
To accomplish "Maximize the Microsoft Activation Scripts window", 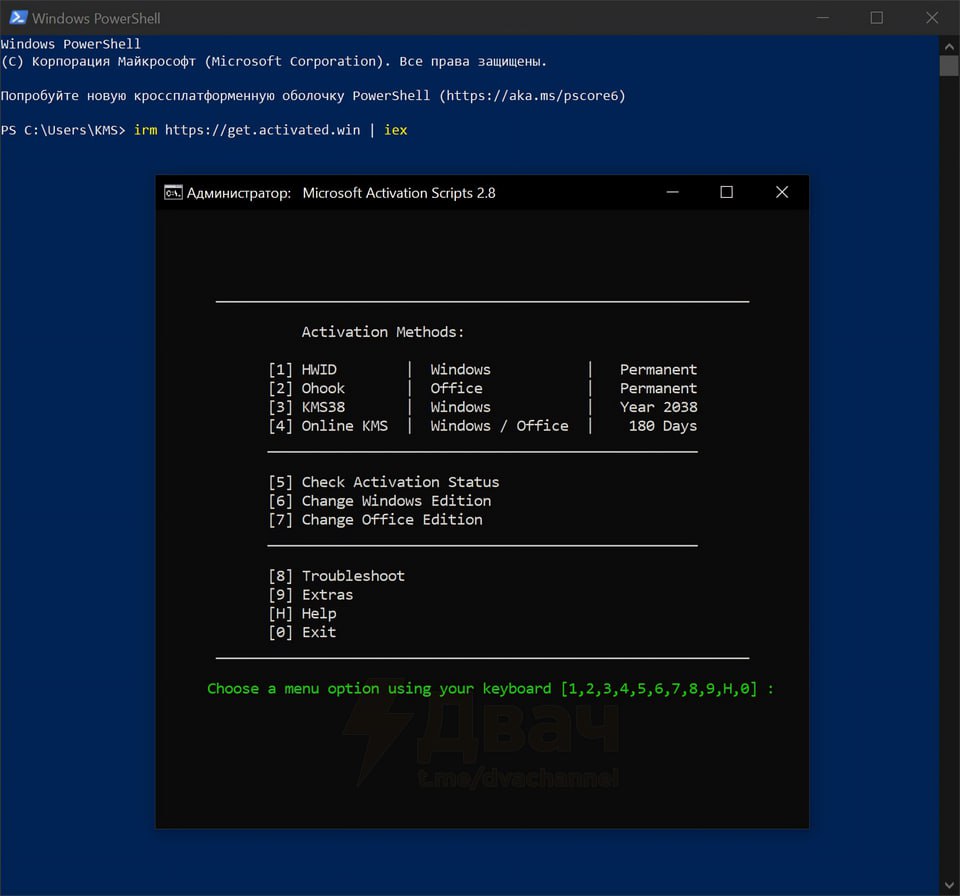I will click(x=727, y=192).
